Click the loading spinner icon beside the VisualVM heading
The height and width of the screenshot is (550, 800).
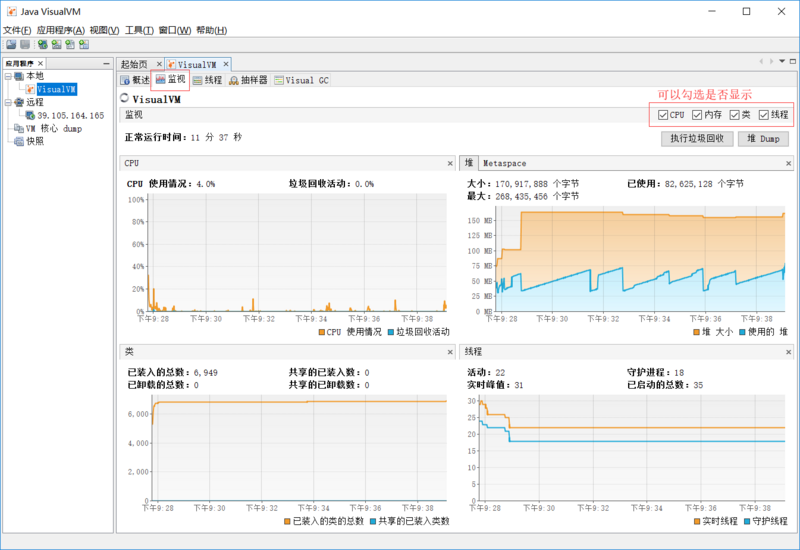(124, 98)
